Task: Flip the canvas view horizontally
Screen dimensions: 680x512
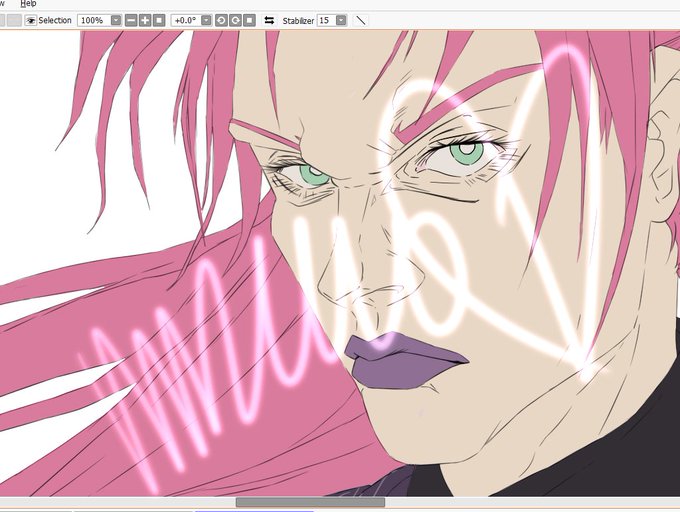Action: [269, 20]
